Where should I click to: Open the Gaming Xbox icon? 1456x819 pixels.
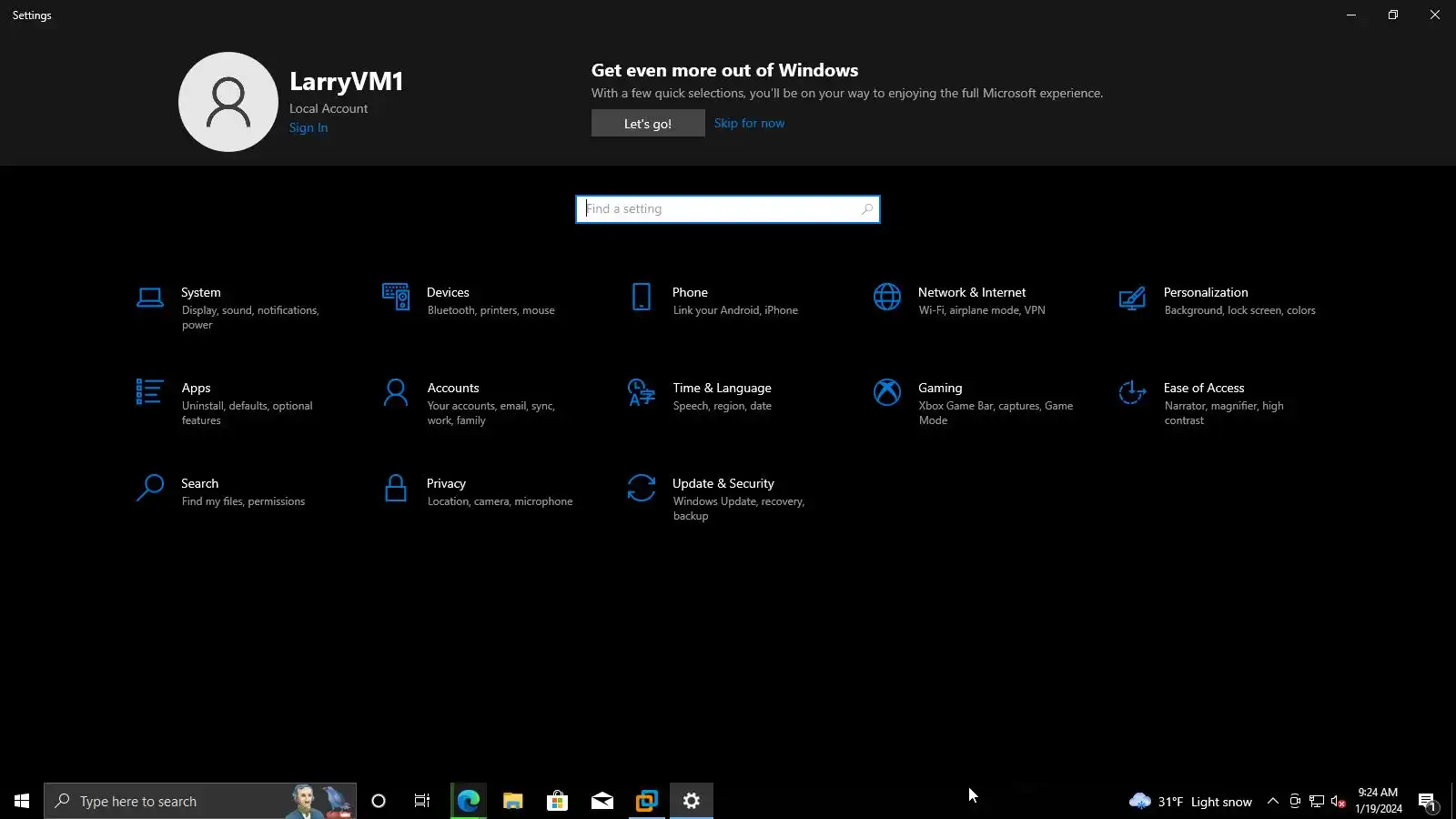coord(887,392)
